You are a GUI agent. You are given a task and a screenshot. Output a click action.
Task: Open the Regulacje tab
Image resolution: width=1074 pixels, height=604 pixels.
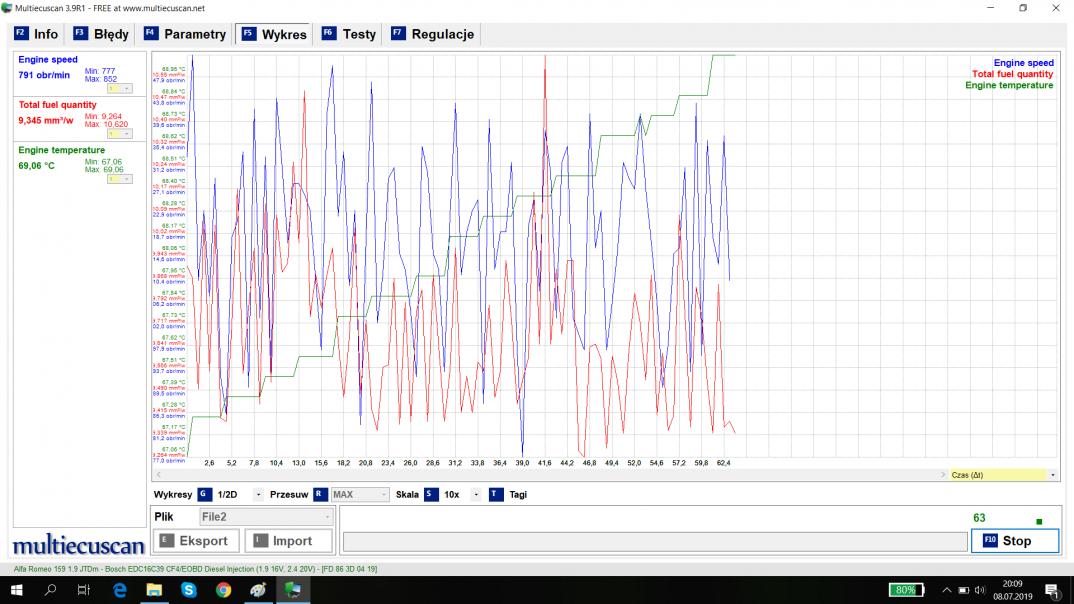pyautogui.click(x=433, y=34)
